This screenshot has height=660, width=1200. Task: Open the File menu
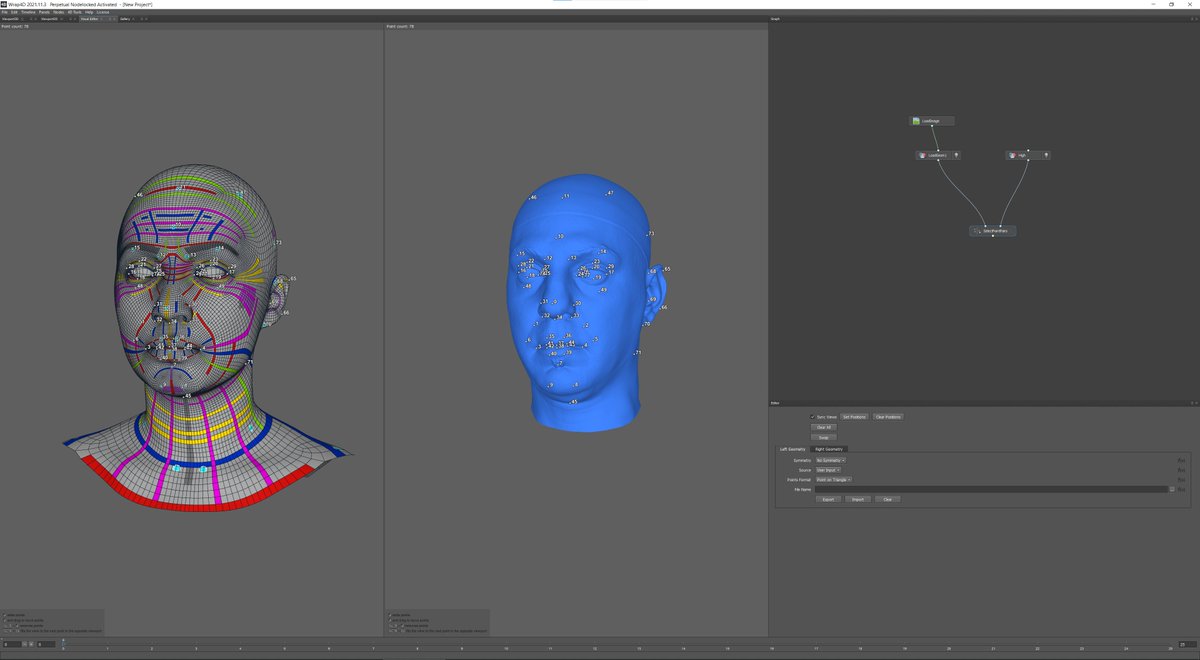point(4,12)
